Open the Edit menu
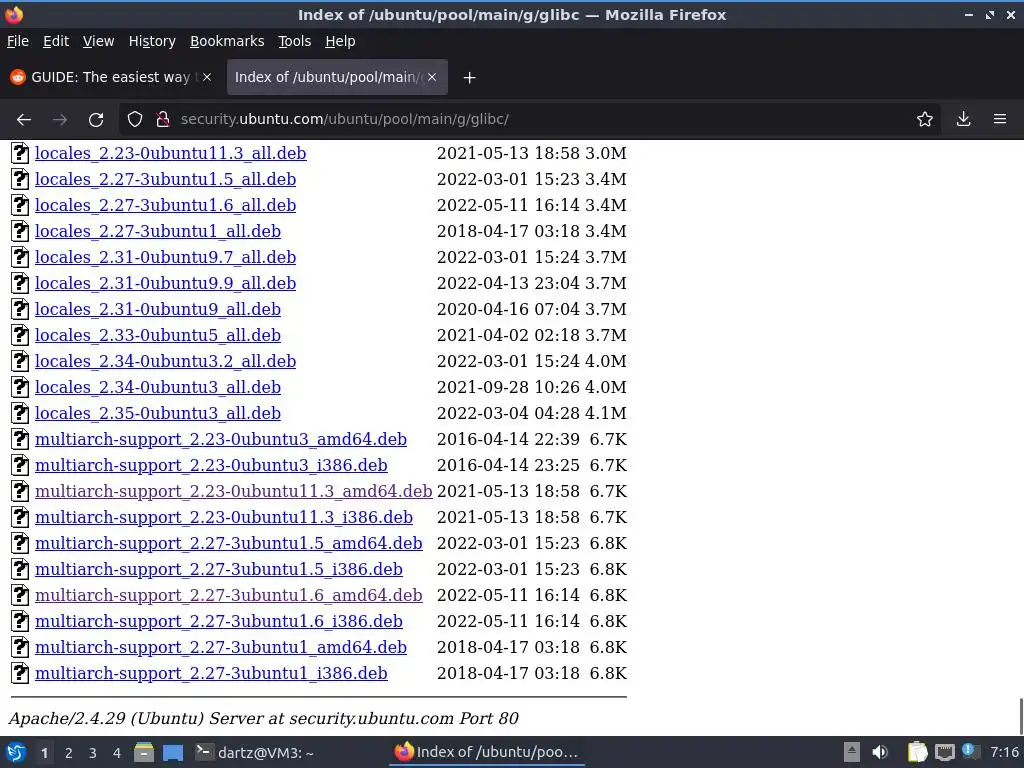 click(56, 41)
